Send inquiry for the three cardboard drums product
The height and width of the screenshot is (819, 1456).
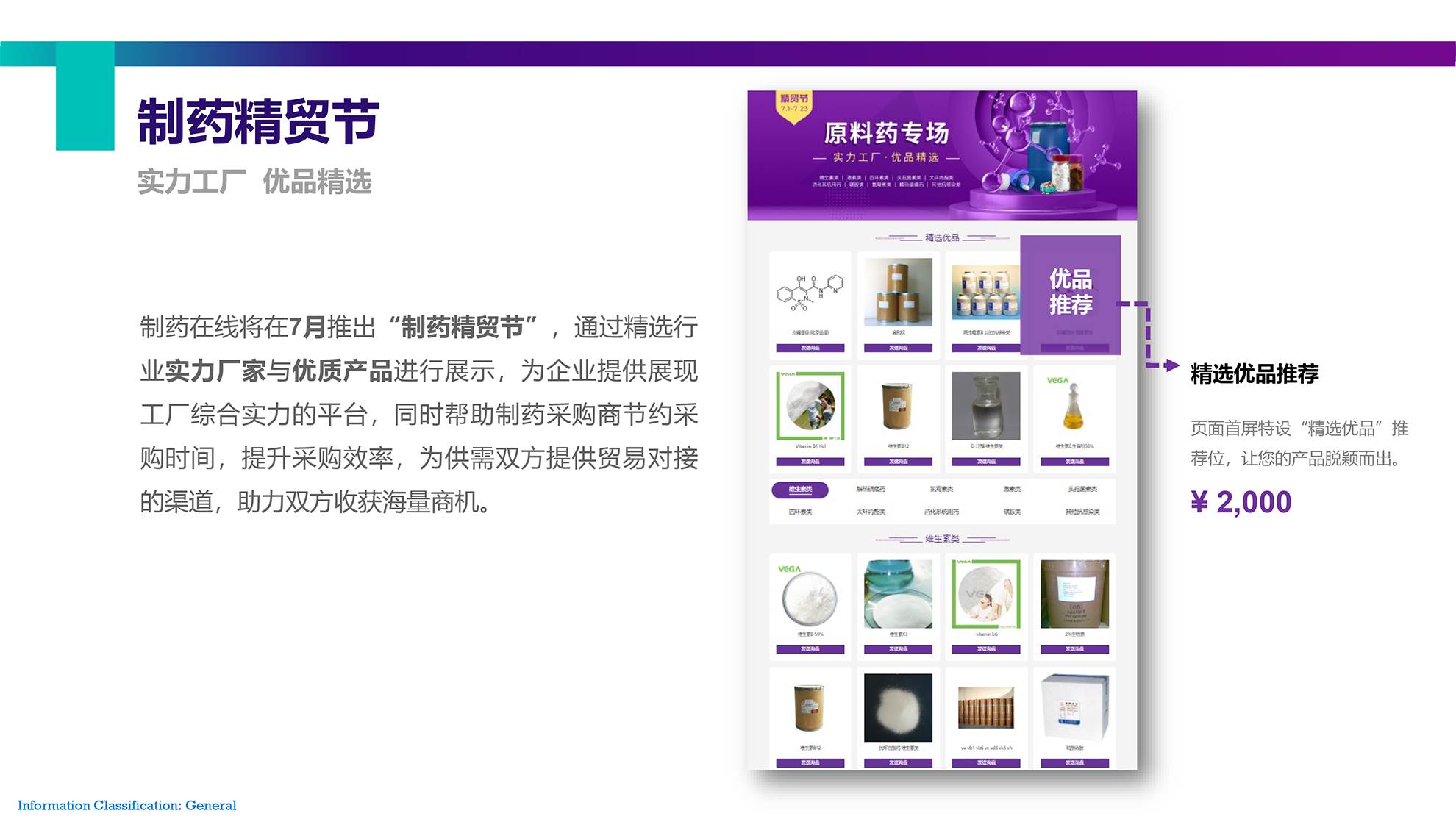pos(898,348)
